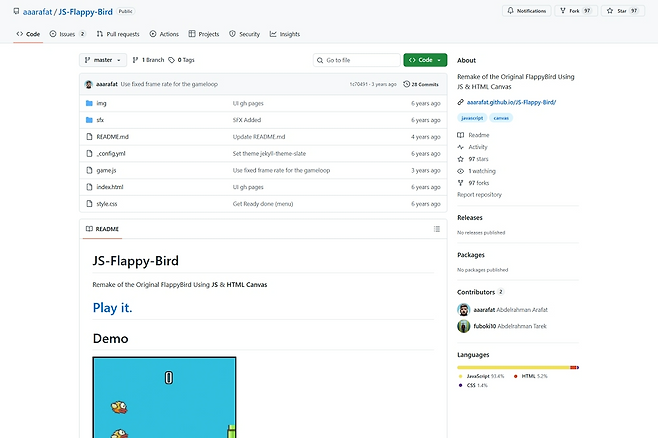Click the commit author avatar next to aaarafat
658x438 pixels.
(x=89, y=84)
